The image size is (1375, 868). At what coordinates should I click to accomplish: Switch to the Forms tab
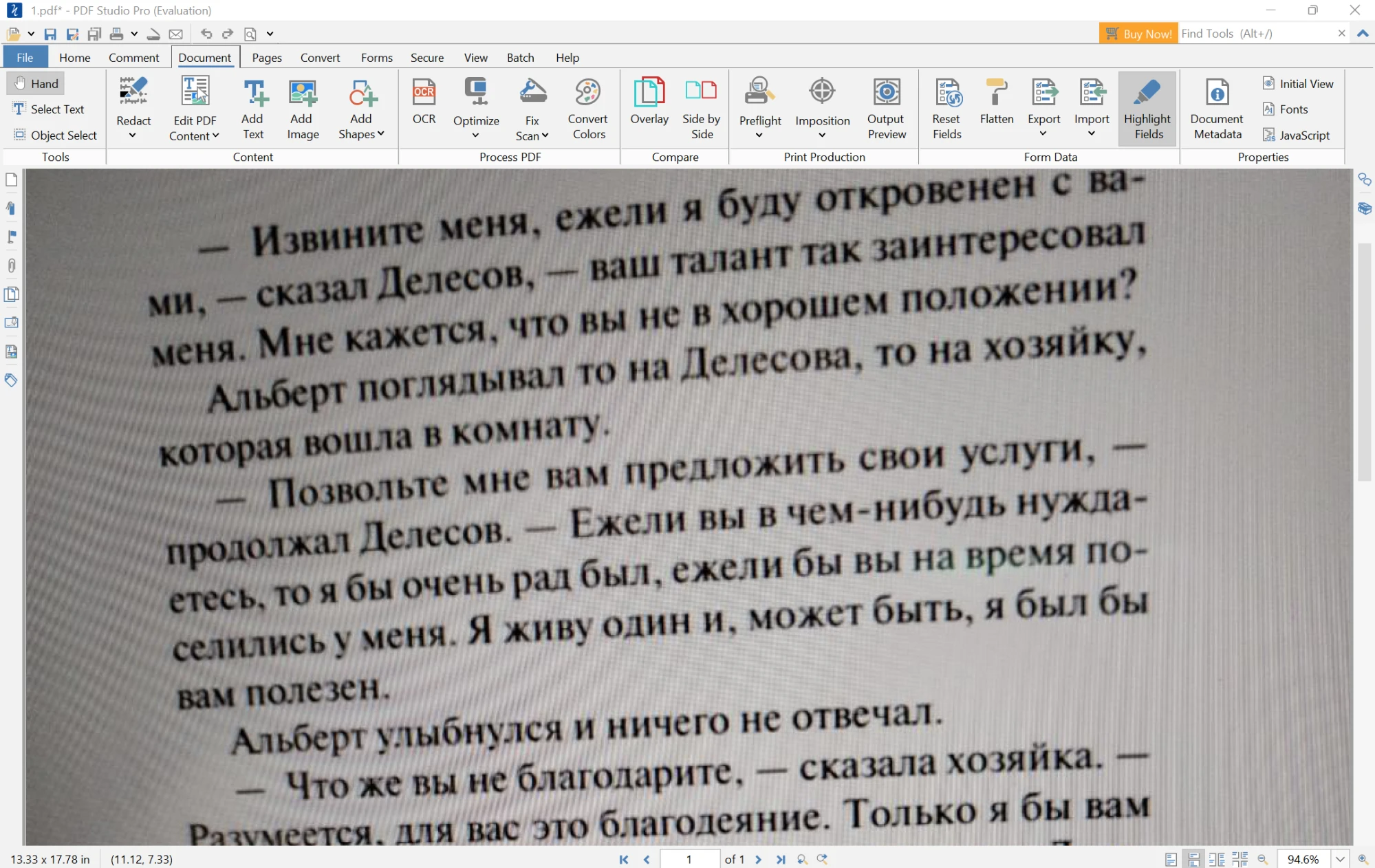pyautogui.click(x=376, y=57)
